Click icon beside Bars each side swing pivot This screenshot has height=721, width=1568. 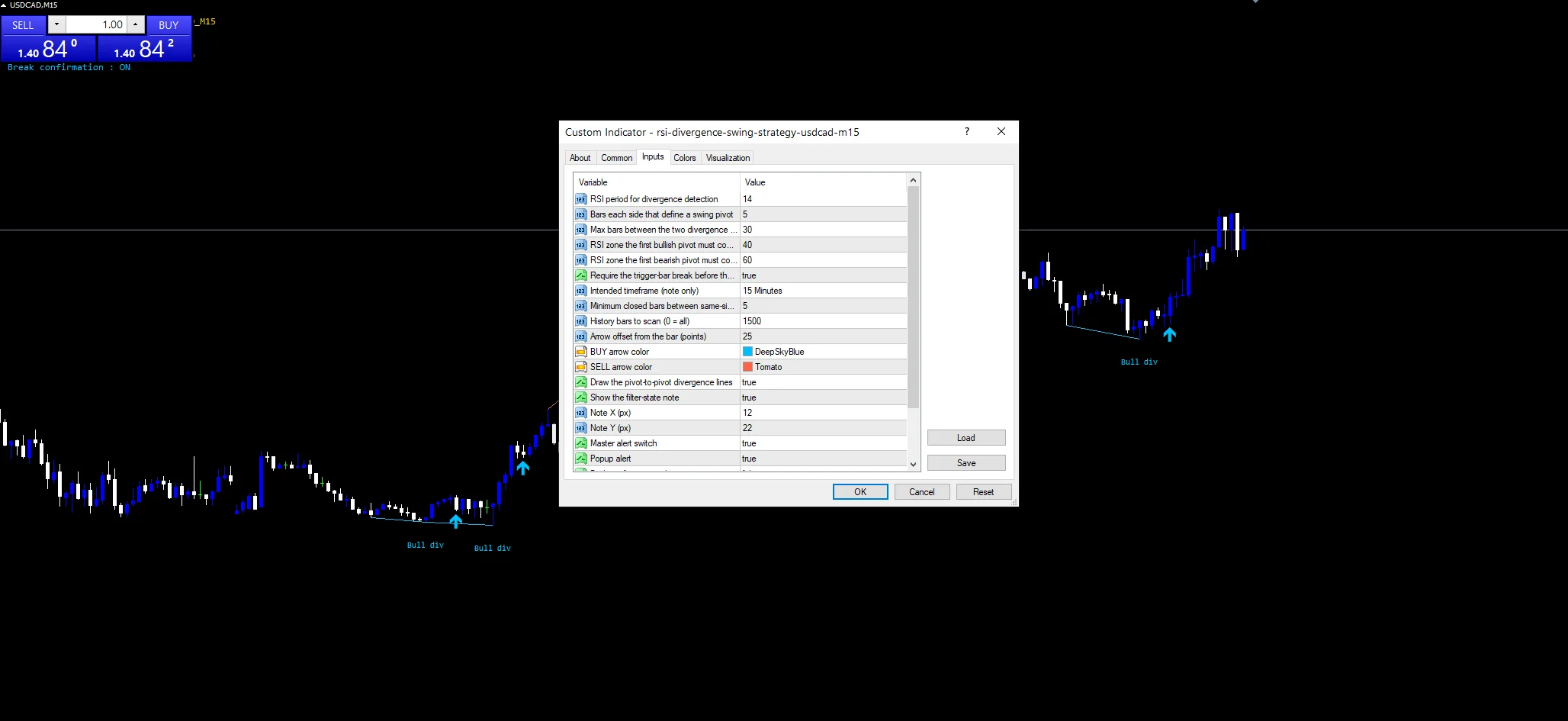coord(581,214)
